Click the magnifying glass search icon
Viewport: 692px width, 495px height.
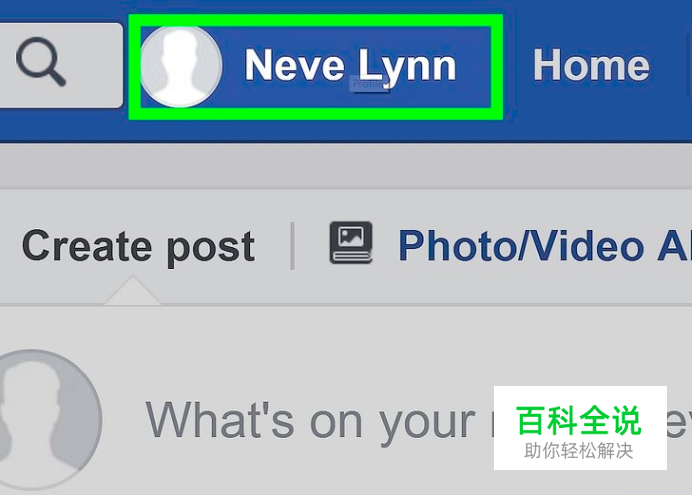41,62
